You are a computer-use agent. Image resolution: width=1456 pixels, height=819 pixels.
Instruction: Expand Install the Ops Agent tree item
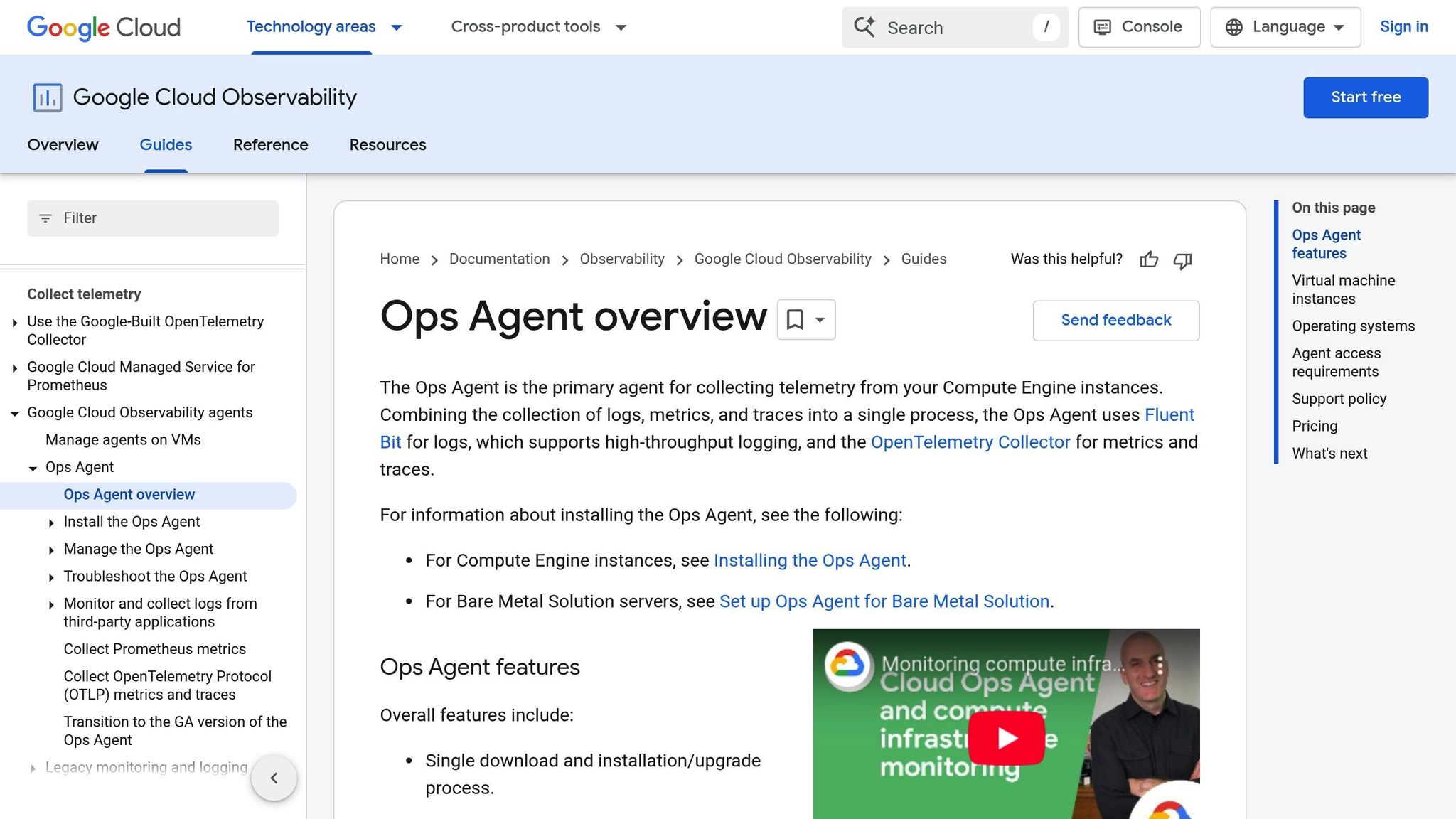point(51,523)
